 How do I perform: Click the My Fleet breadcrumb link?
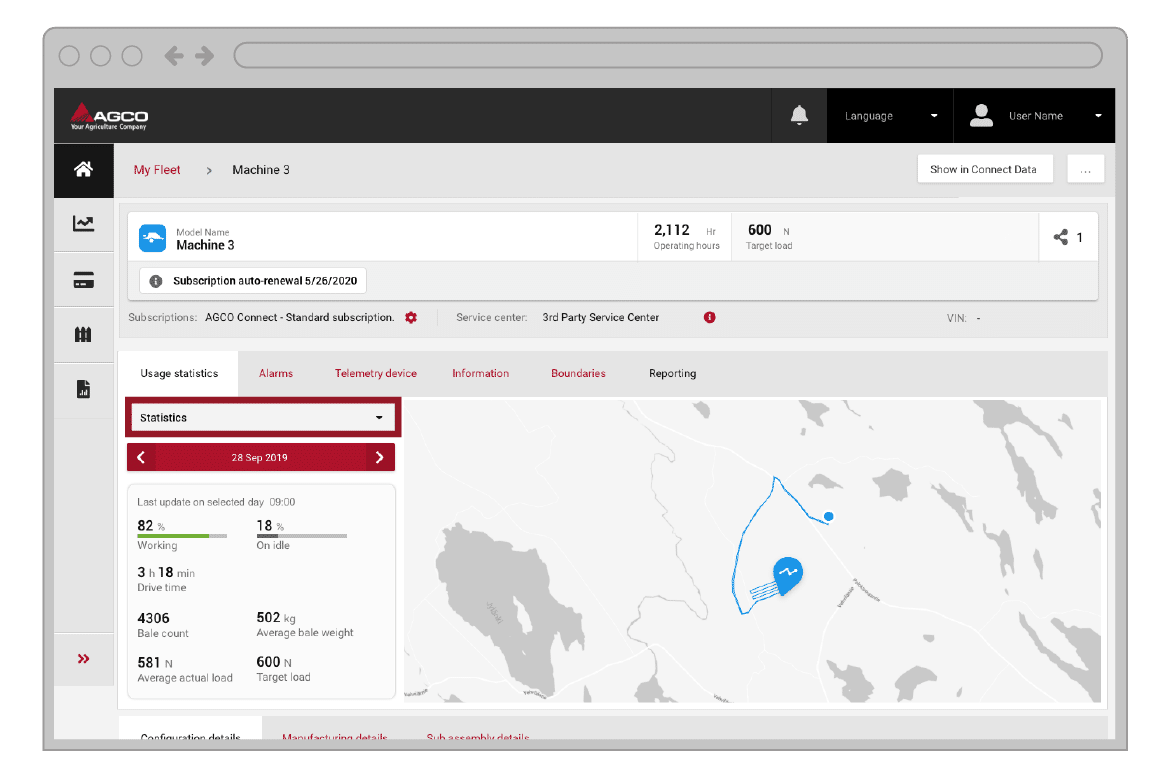[x=157, y=170]
